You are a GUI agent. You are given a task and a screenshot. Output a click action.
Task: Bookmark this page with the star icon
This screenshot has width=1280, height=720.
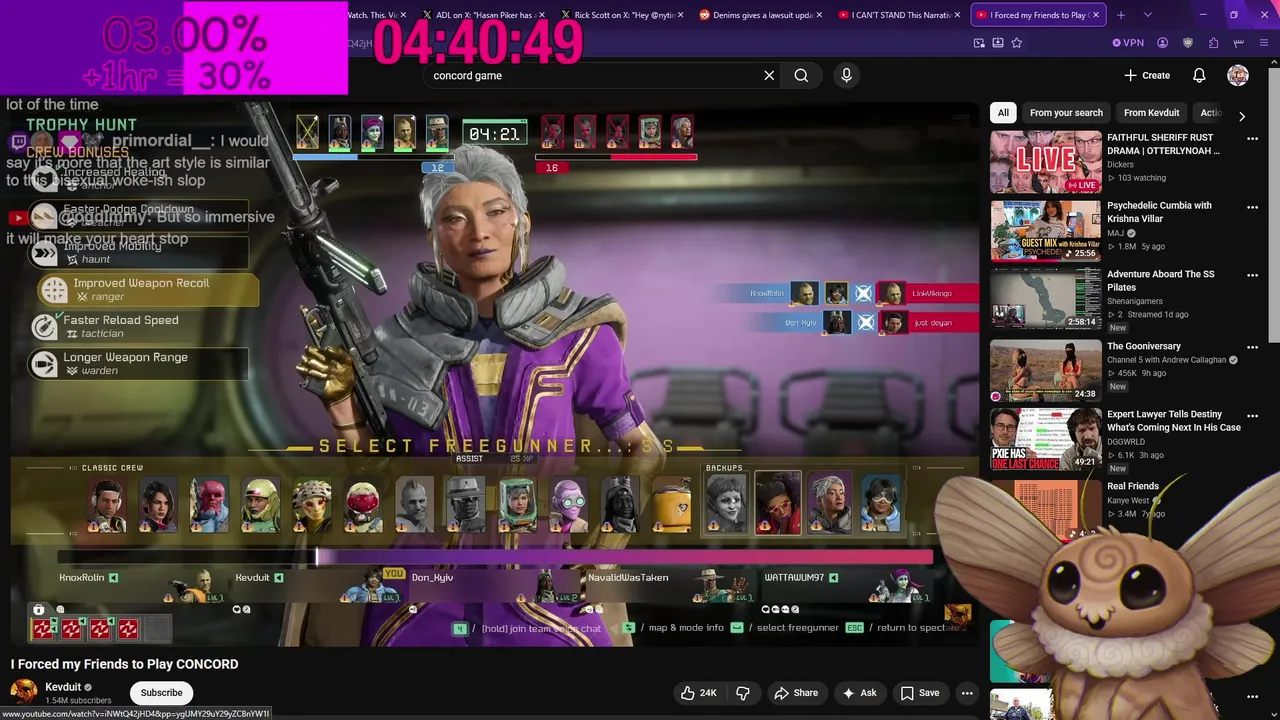pyautogui.click(x=1017, y=43)
